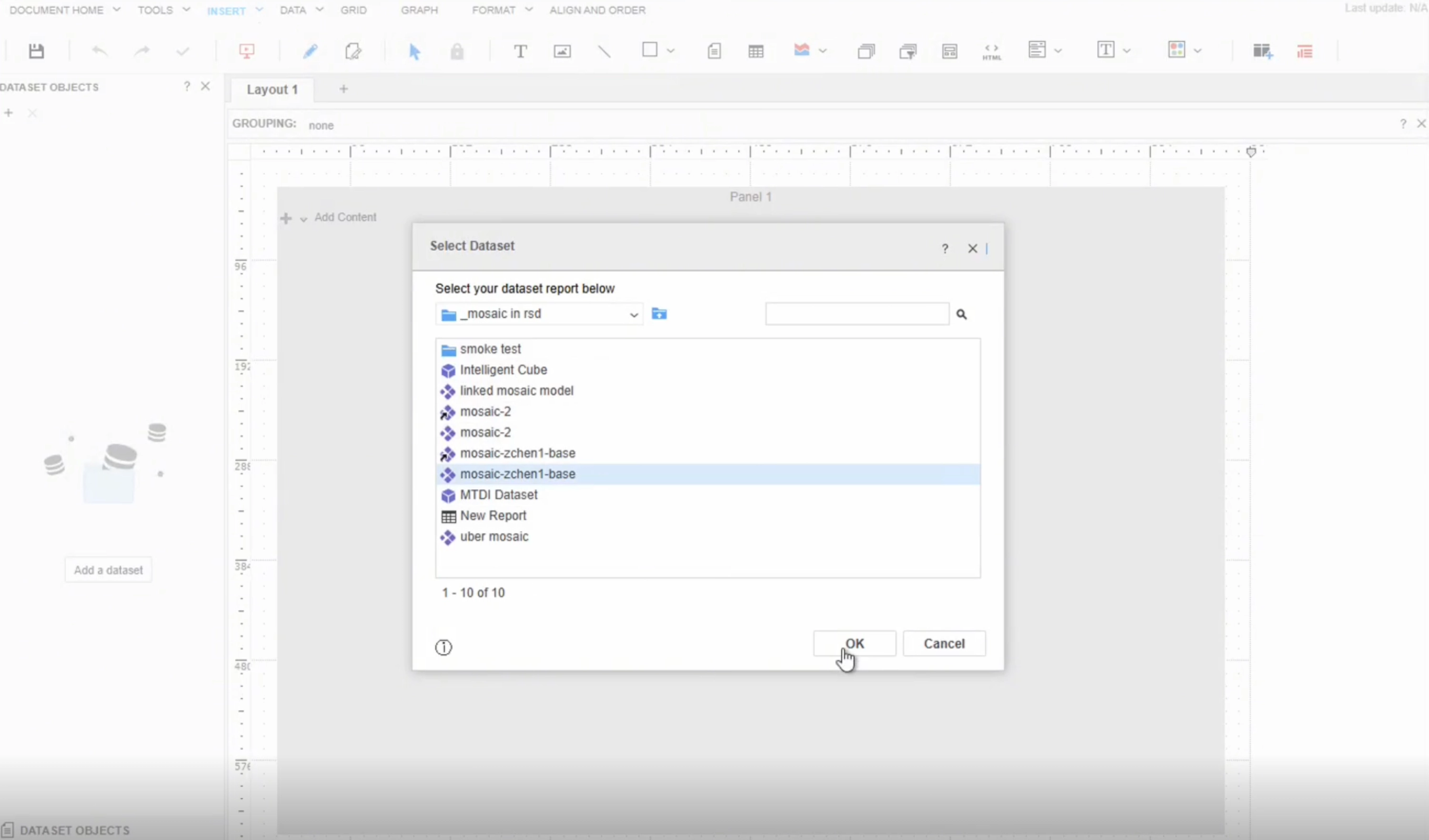The height and width of the screenshot is (840, 1429).
Task: Click the dataset search input field
Action: 856,314
